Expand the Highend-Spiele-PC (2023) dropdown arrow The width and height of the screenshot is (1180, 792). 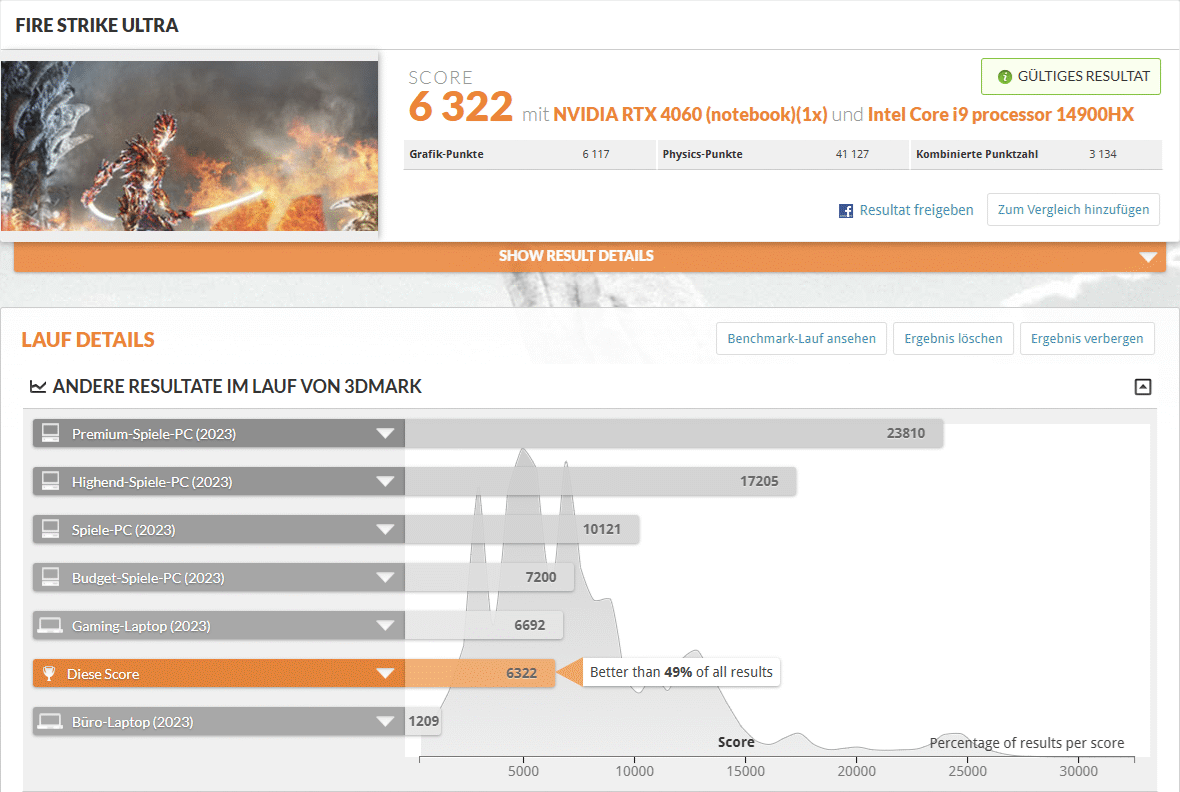pyautogui.click(x=385, y=482)
